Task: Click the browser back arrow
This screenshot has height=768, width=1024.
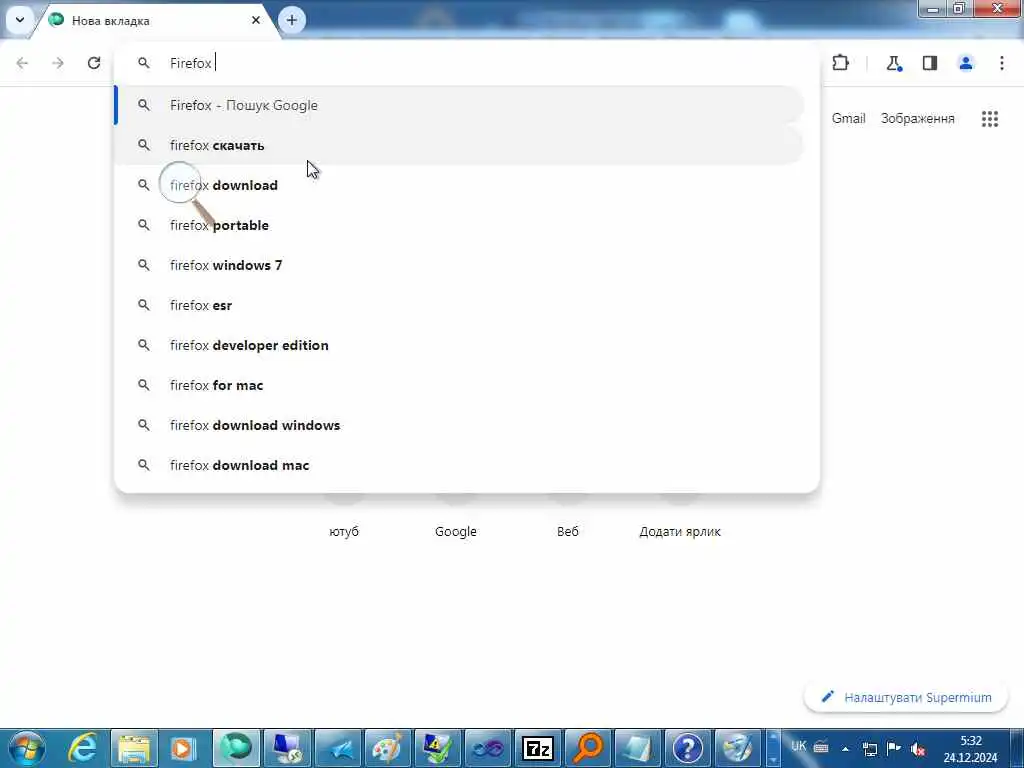Action: 22,63
